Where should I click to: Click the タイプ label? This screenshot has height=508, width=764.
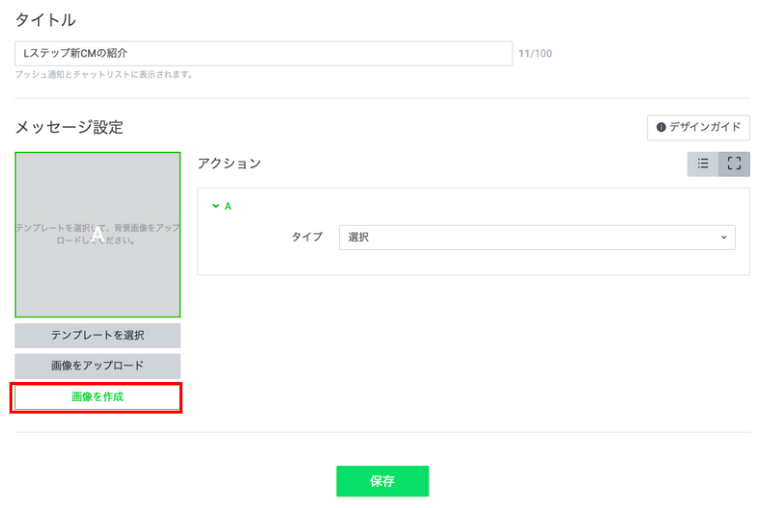click(307, 237)
